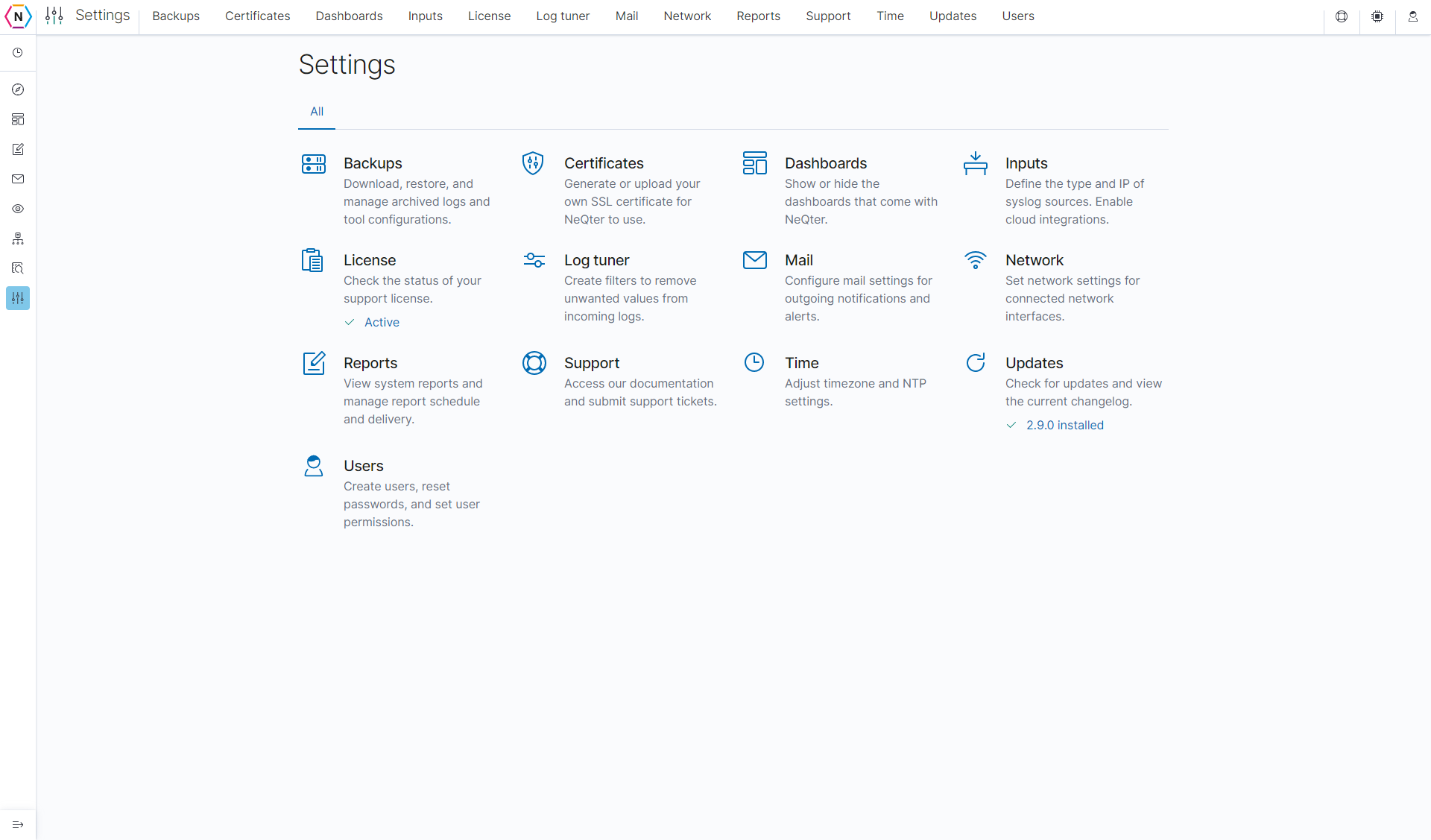The width and height of the screenshot is (1431, 840).
Task: Open the user account icon in top right
Action: [1413, 16]
